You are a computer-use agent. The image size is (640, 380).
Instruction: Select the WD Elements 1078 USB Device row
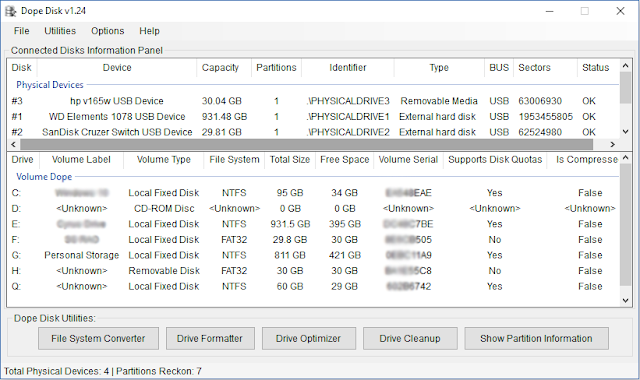tap(313, 117)
